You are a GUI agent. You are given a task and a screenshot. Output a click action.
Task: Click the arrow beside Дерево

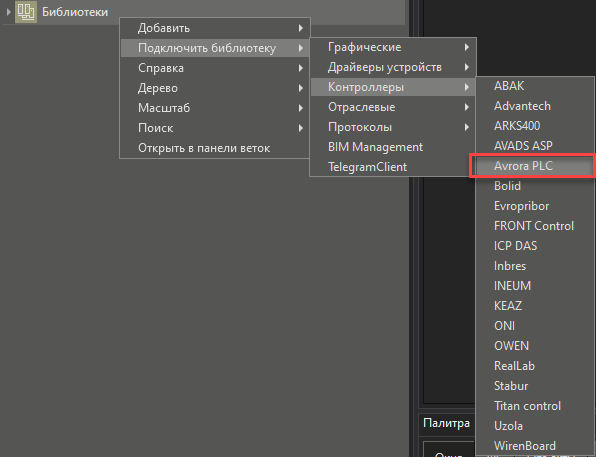[x=301, y=88]
